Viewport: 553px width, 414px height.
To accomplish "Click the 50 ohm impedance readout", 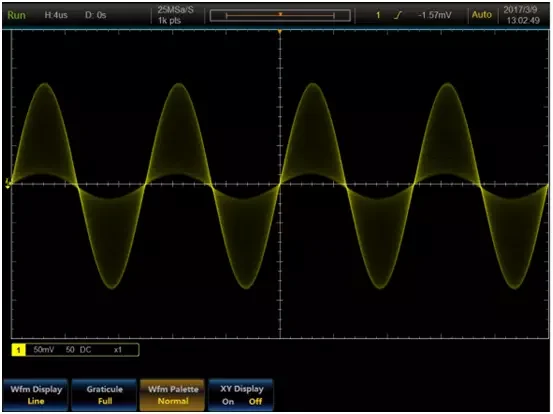I will coord(70,350).
